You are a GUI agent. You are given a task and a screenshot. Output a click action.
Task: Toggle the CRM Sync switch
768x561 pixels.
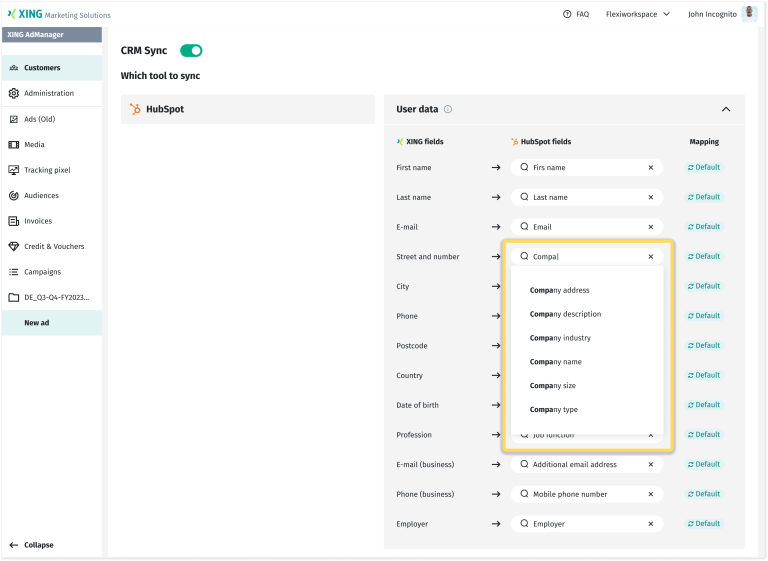(x=191, y=50)
